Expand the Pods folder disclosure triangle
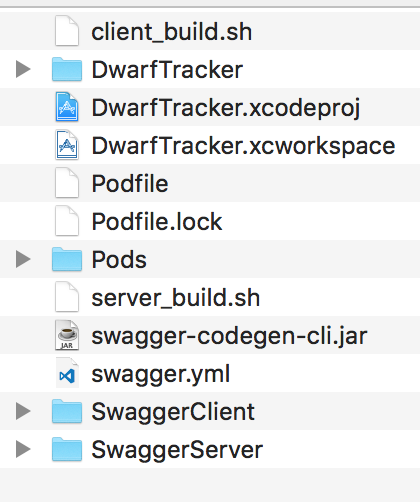The width and height of the screenshot is (420, 502). point(23,259)
